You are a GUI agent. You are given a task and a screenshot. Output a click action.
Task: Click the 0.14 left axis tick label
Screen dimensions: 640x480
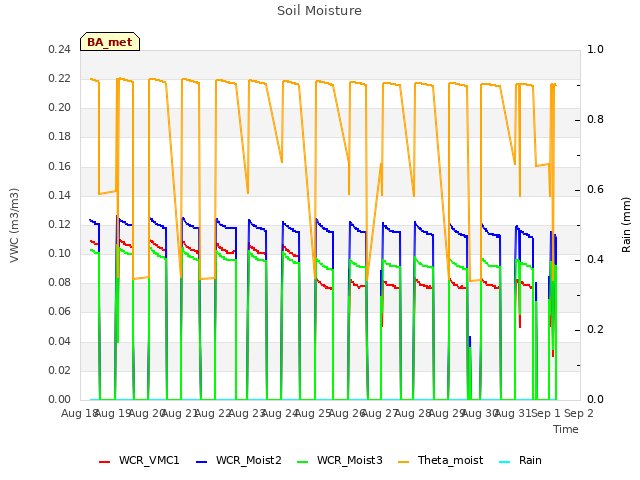(59, 195)
